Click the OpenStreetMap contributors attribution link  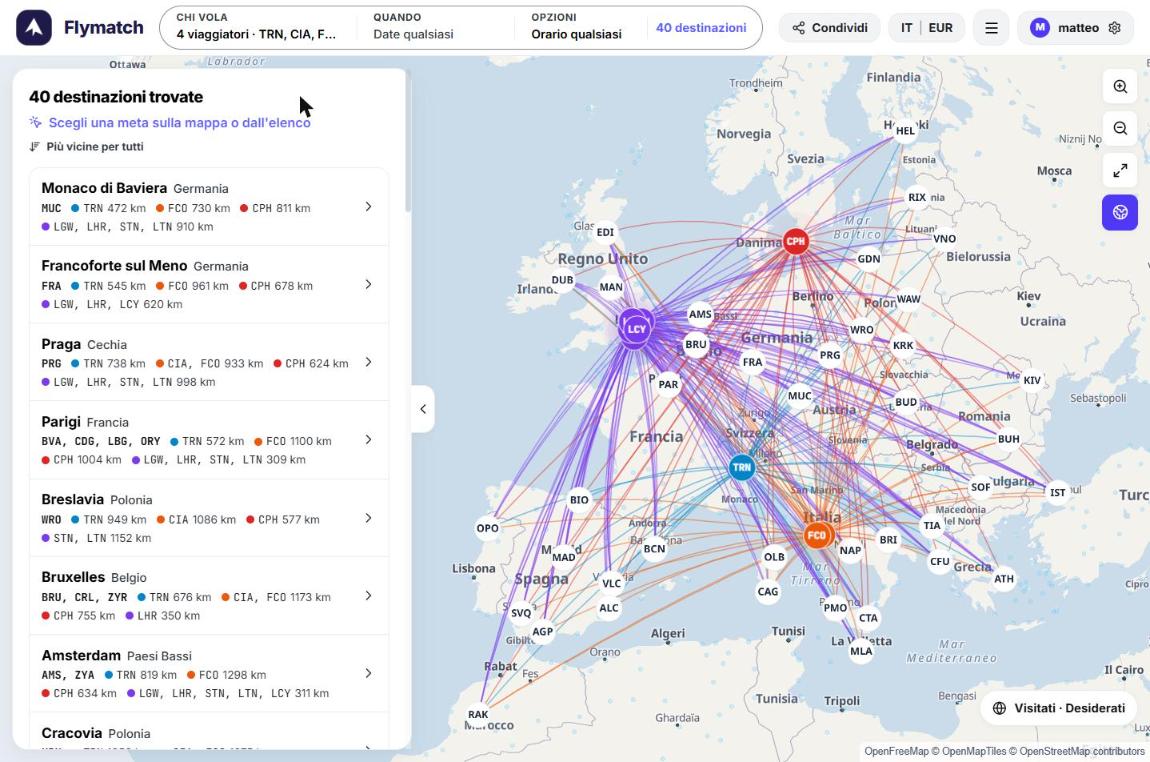(1083, 752)
